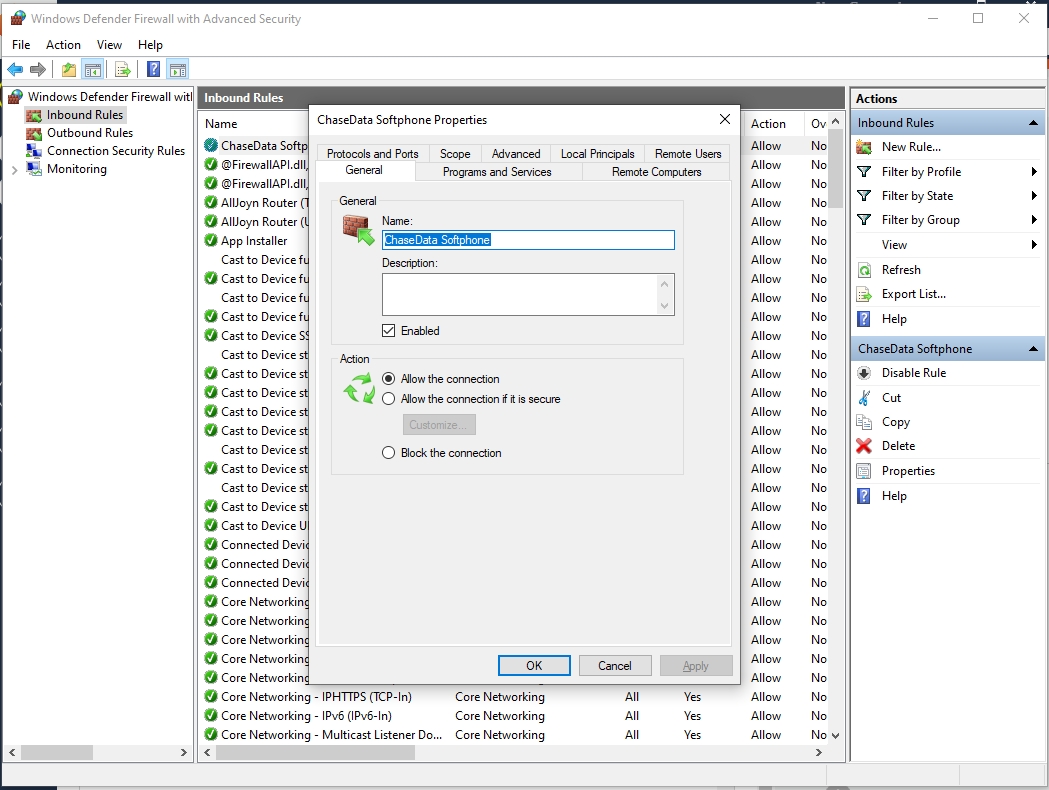Click the New Rule firewall icon

tap(864, 147)
